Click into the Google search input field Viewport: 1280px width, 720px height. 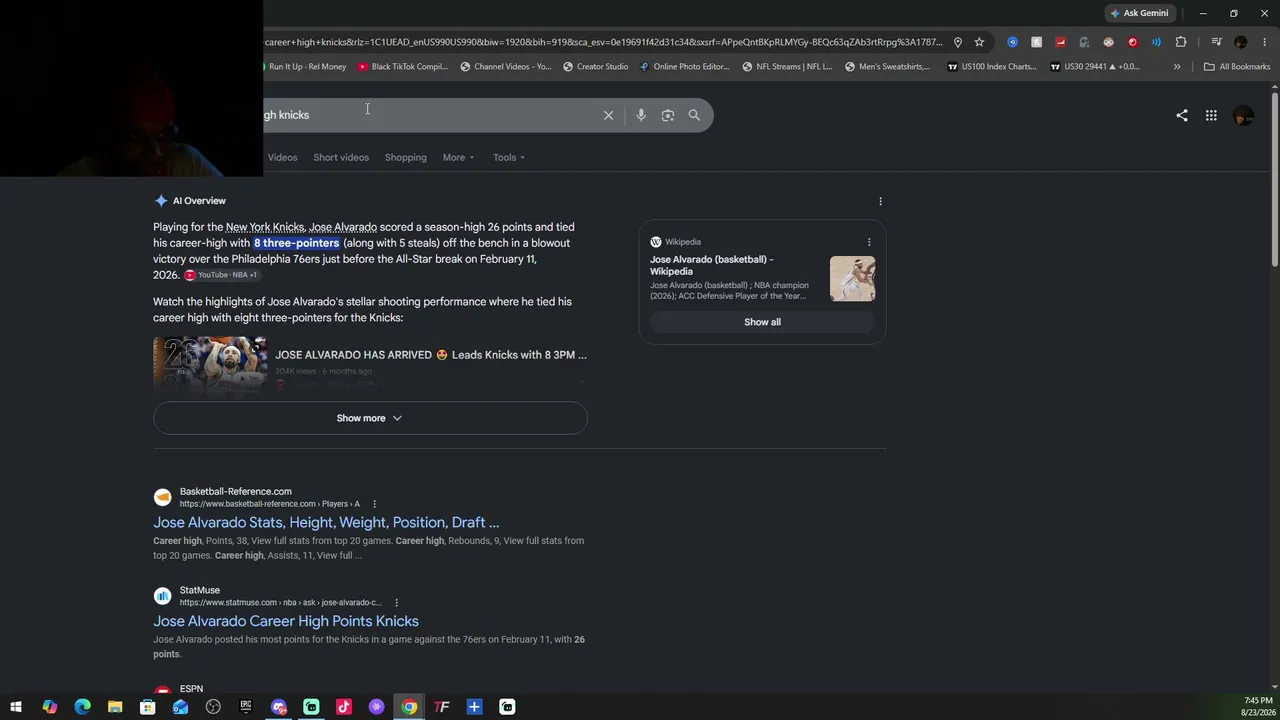click(430, 115)
